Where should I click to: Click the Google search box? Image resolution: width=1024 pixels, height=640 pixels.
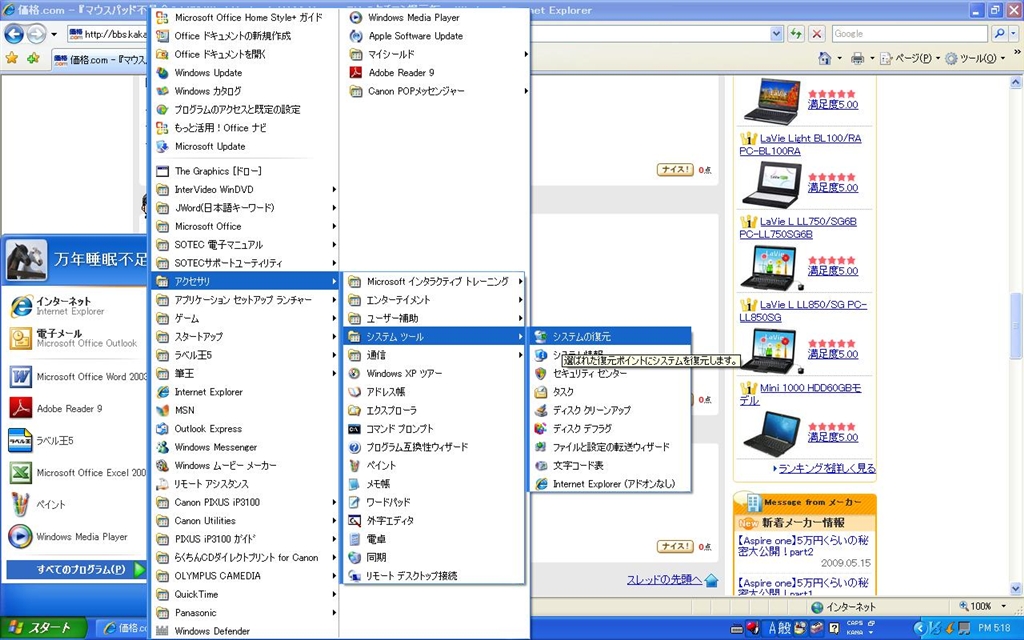(909, 34)
